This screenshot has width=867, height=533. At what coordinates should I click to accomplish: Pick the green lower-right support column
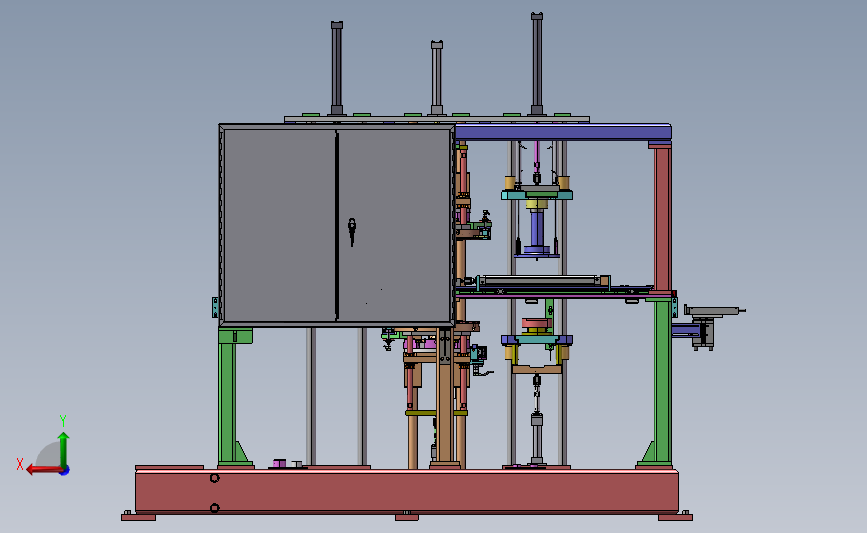[662, 382]
